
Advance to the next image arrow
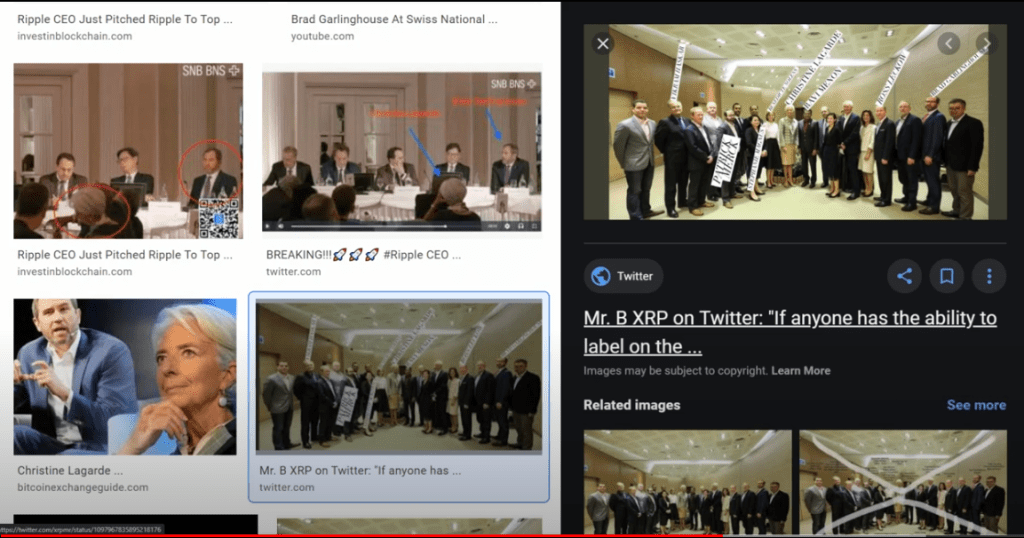pyautogui.click(x=986, y=44)
